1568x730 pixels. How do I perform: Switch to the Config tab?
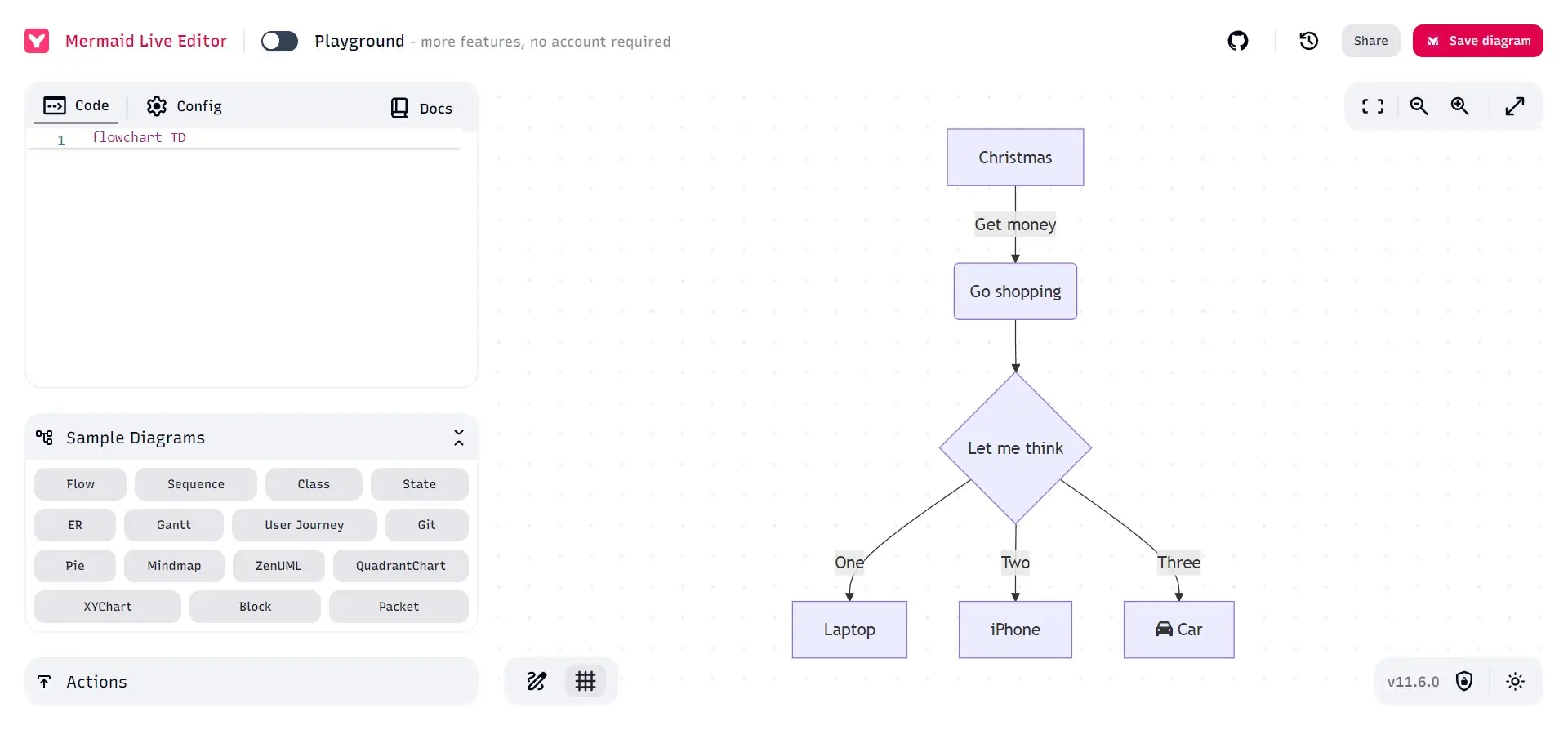tap(185, 106)
